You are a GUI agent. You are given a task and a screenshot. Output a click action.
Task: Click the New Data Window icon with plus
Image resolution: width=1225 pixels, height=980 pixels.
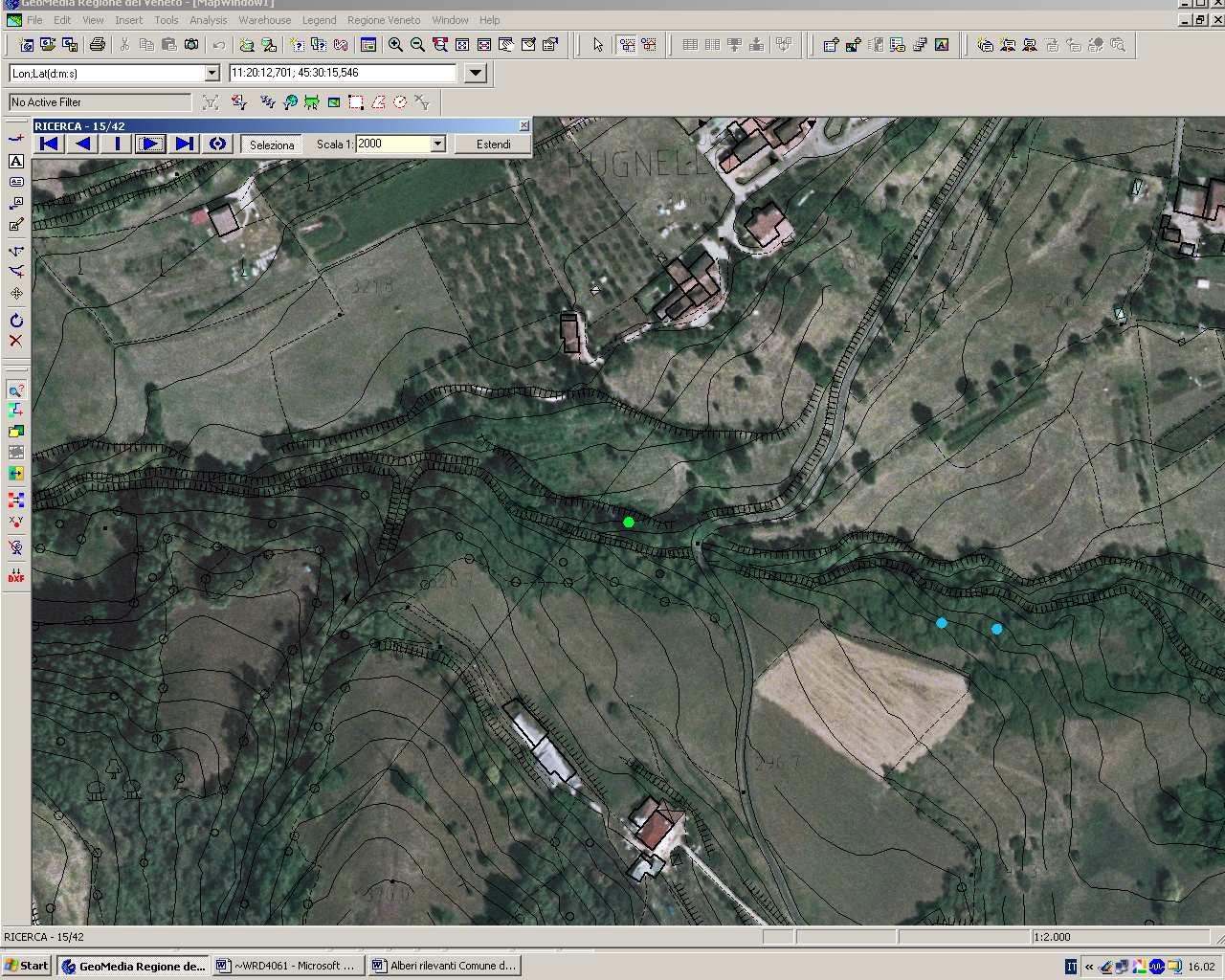(x=831, y=44)
